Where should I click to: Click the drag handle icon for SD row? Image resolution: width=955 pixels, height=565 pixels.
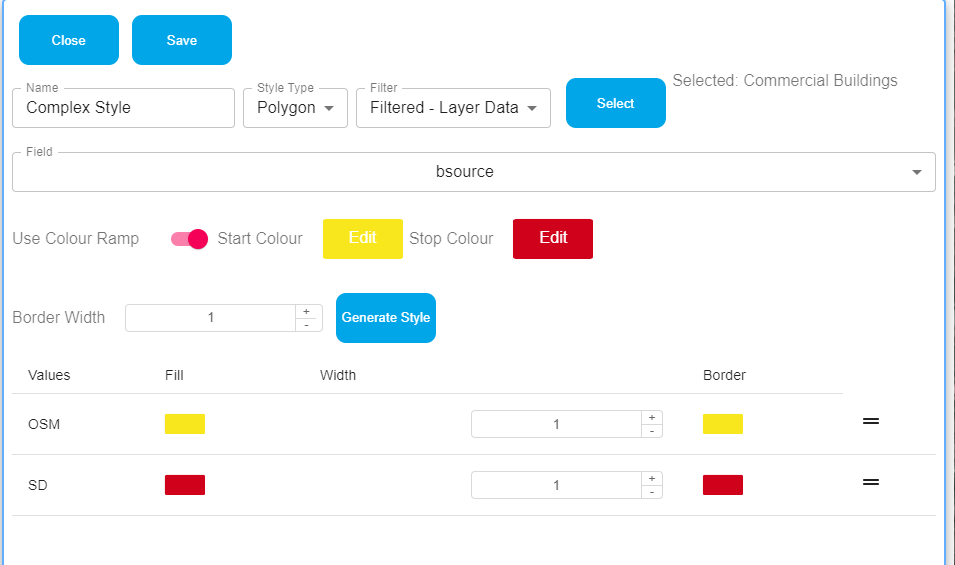click(870, 483)
